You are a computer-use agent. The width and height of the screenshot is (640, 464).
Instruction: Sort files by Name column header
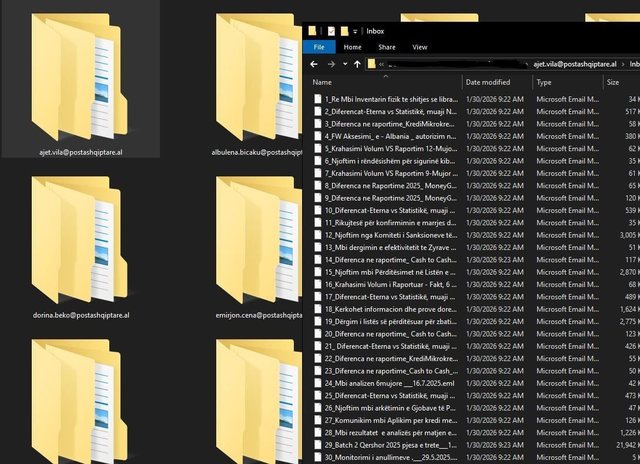[322, 82]
